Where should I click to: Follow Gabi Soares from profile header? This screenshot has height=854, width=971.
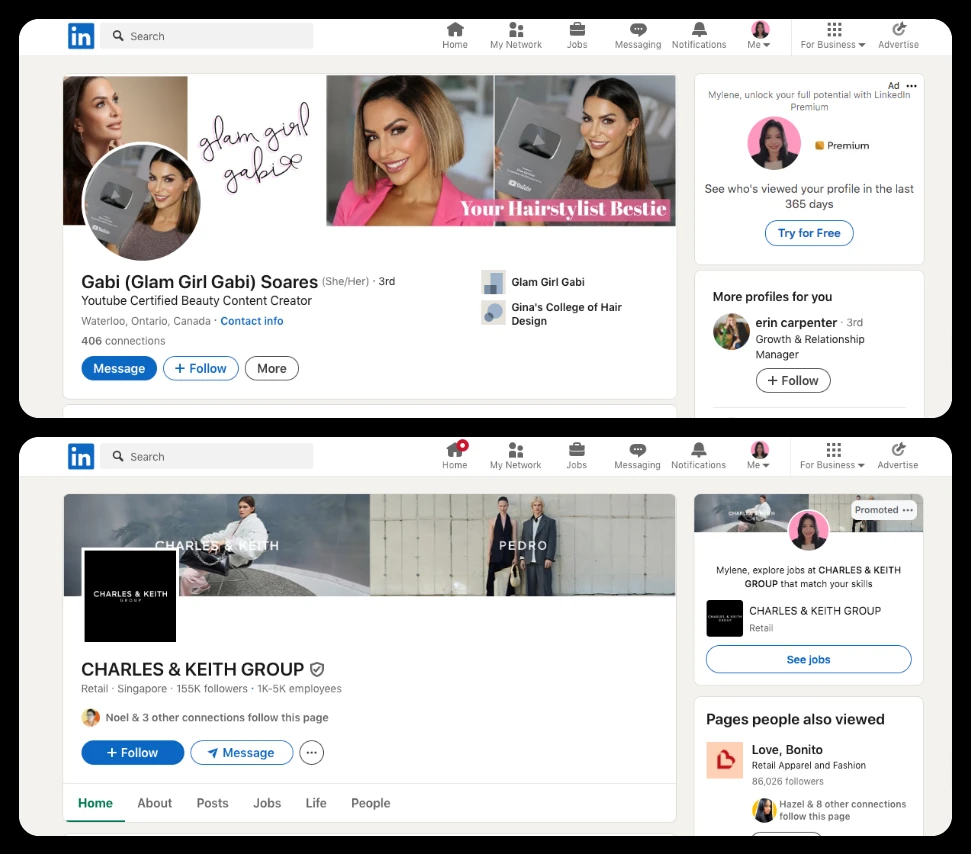(201, 368)
